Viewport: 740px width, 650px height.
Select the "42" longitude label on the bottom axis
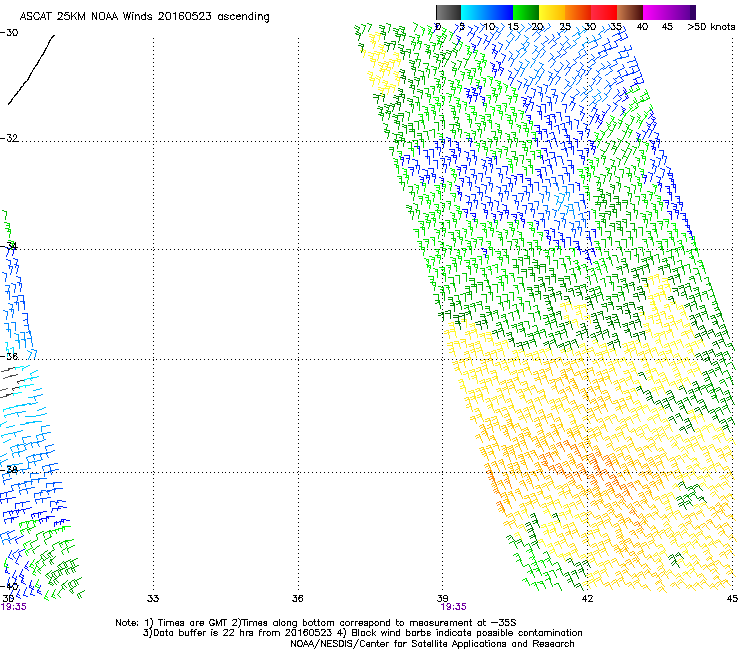[x=587, y=599]
